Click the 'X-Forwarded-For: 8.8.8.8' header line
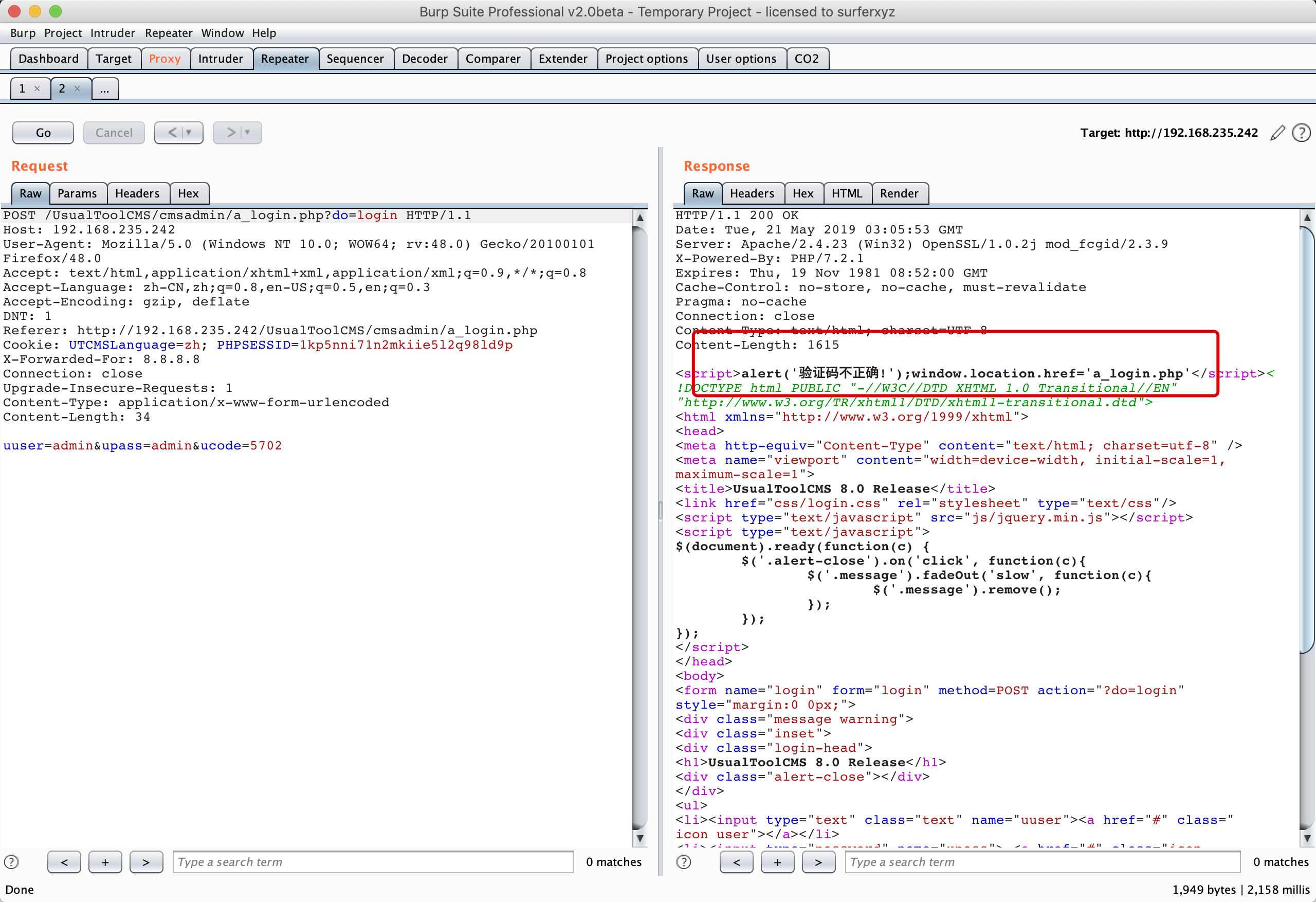The image size is (1316, 902). (x=101, y=359)
